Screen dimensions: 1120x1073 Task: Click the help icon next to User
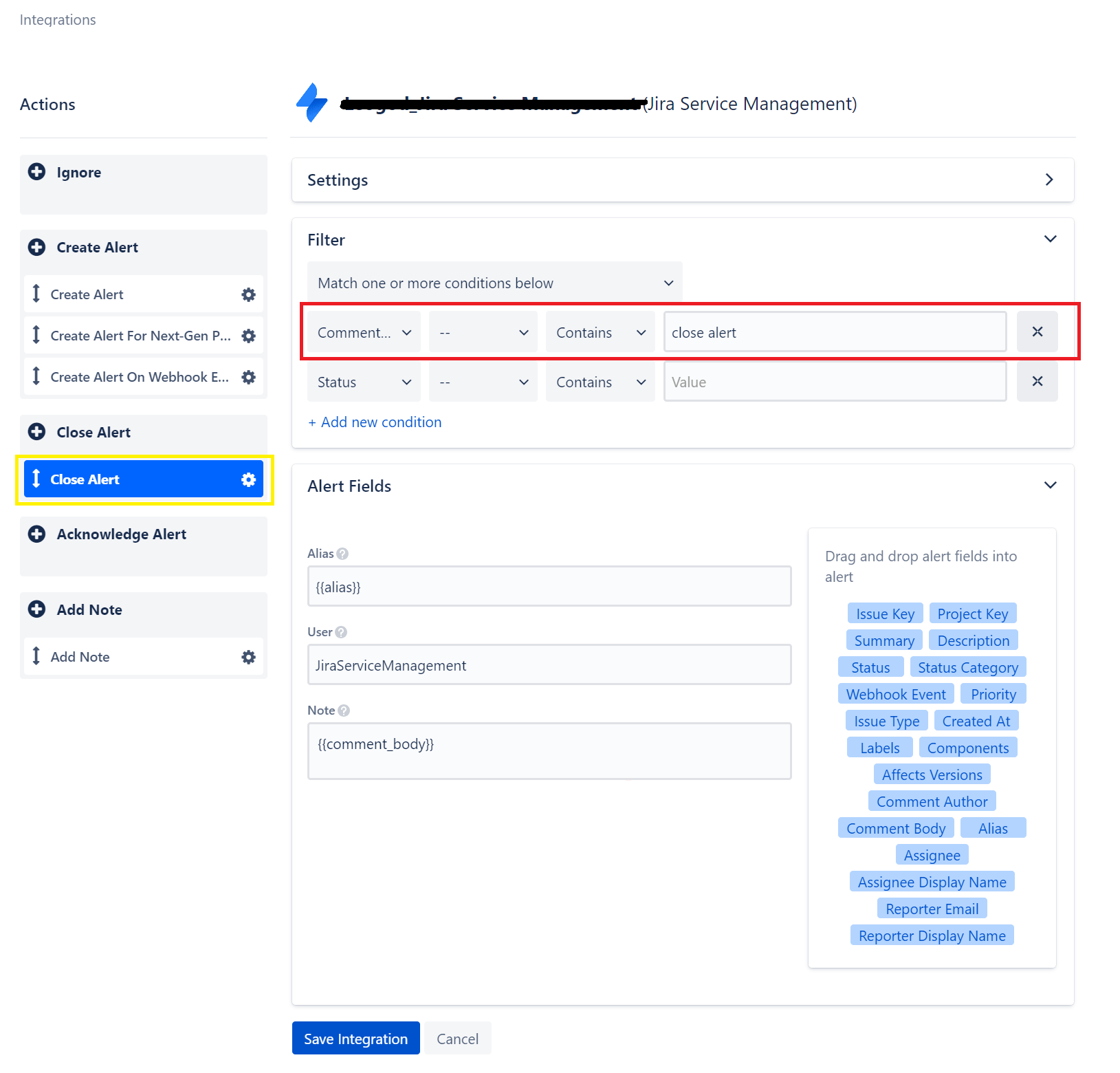[x=341, y=632]
